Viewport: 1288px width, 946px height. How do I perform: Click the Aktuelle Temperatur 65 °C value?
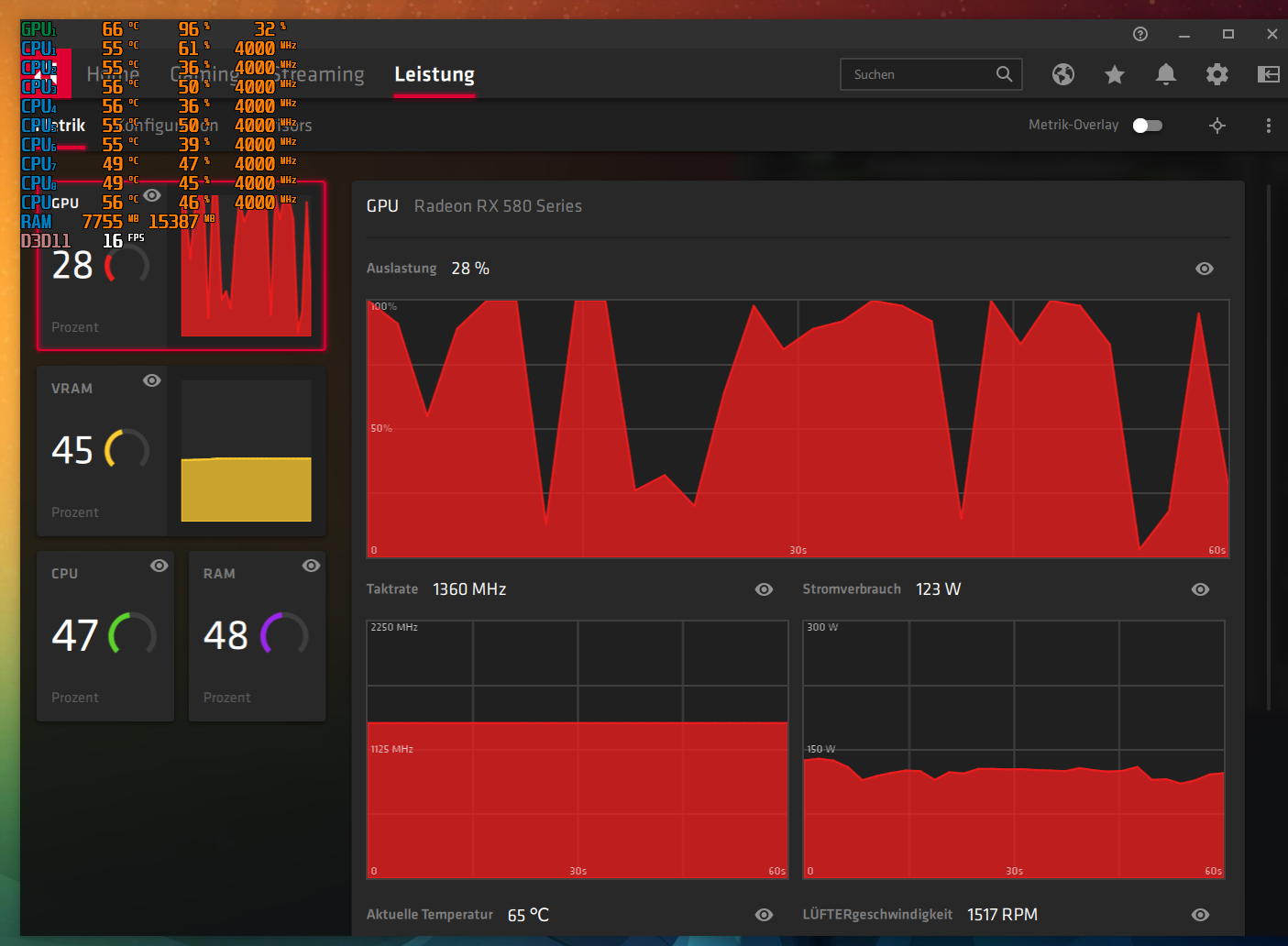tap(528, 915)
